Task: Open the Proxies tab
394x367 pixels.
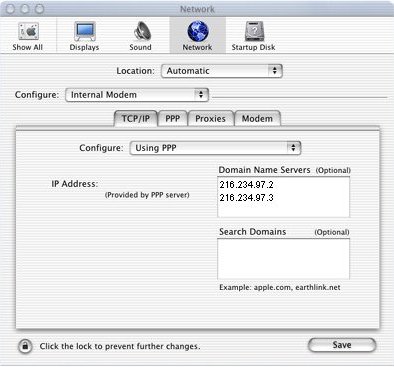Action: click(211, 119)
